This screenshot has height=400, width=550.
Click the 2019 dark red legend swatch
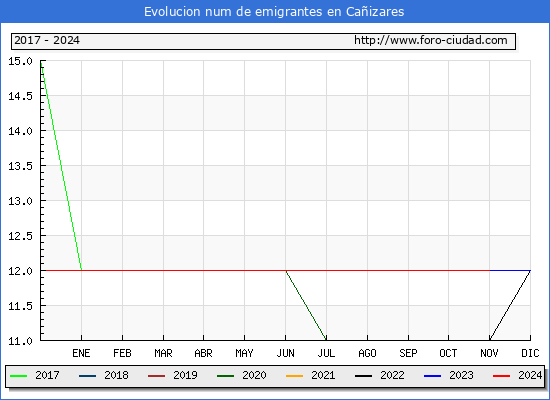[156, 376]
